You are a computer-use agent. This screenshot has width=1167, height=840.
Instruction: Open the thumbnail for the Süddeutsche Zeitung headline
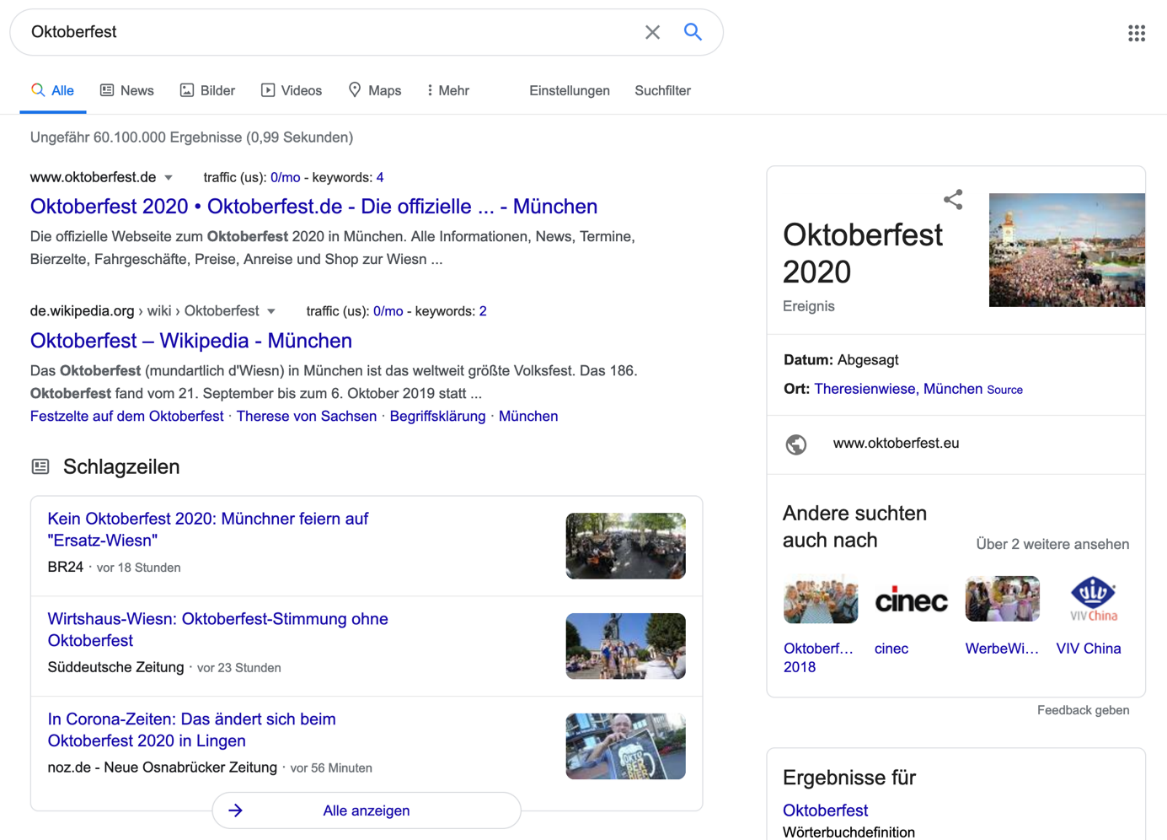click(626, 646)
